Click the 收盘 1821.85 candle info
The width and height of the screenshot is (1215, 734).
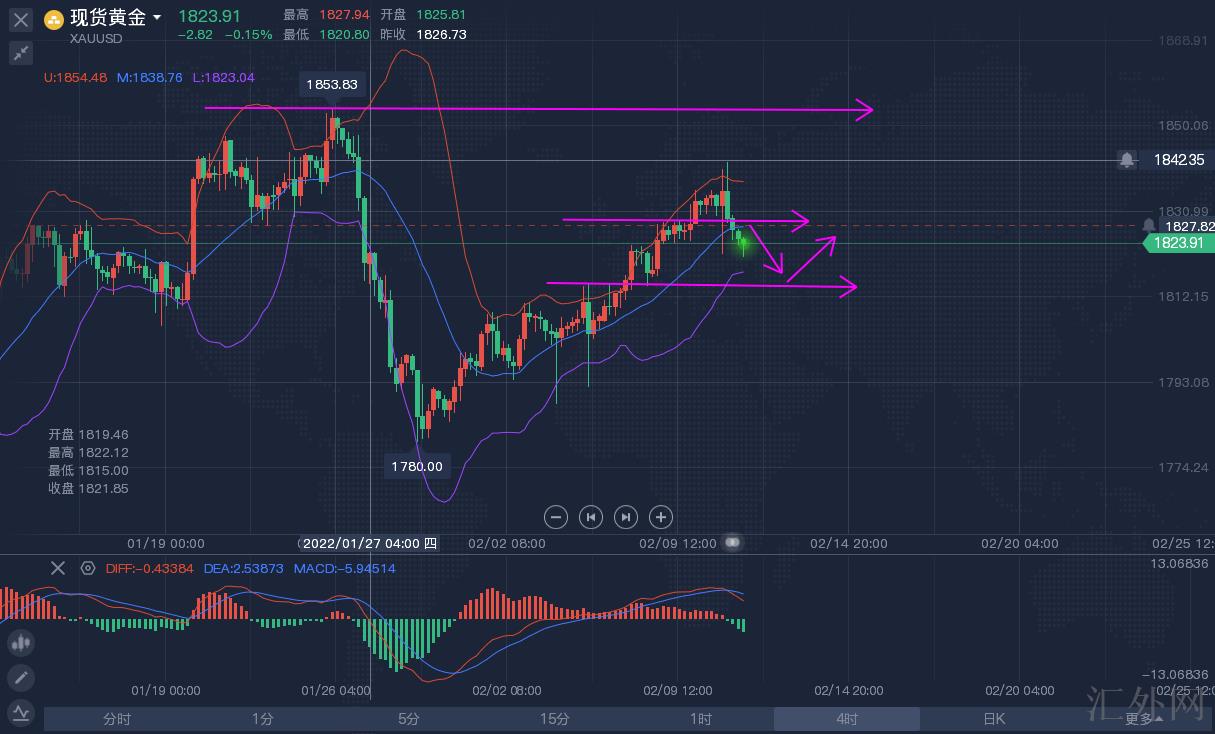point(88,488)
